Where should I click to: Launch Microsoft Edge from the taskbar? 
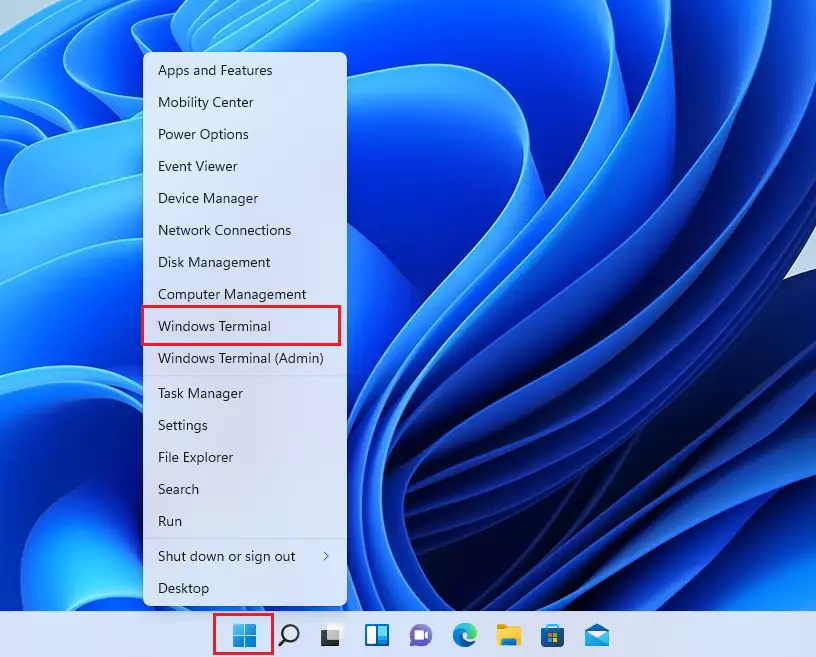[x=465, y=635]
